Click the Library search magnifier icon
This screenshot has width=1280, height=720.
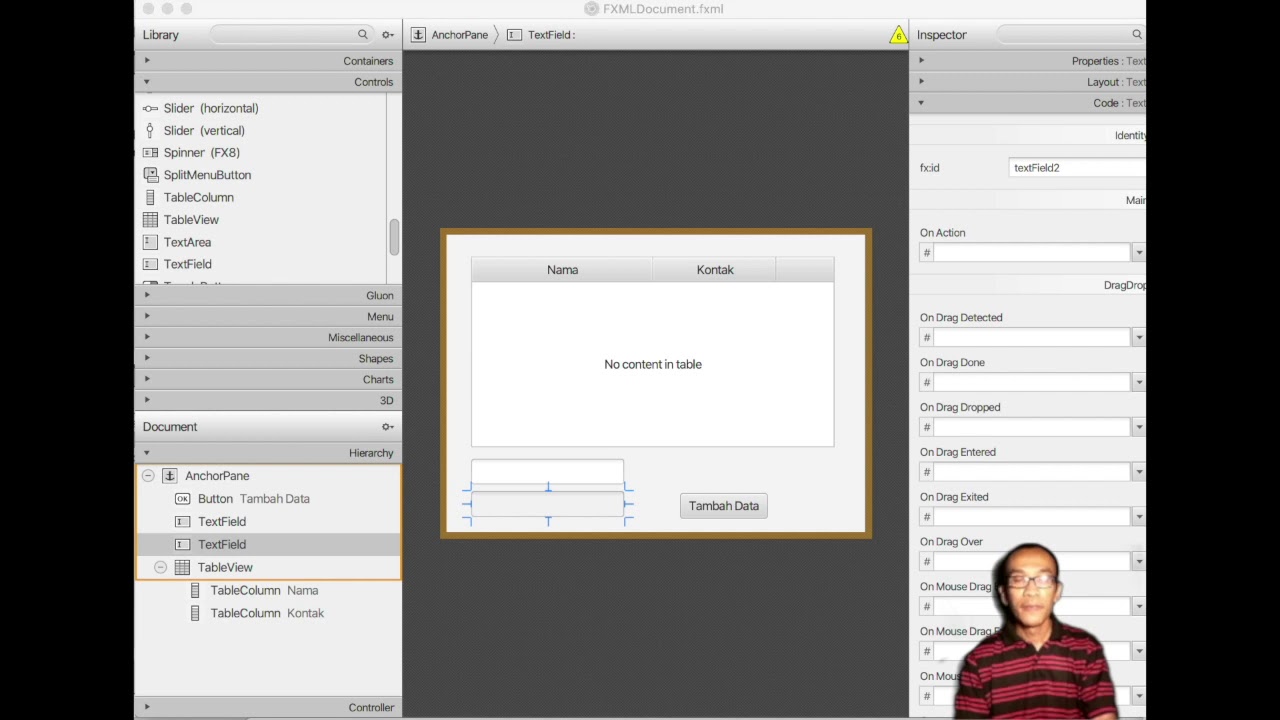click(x=363, y=35)
